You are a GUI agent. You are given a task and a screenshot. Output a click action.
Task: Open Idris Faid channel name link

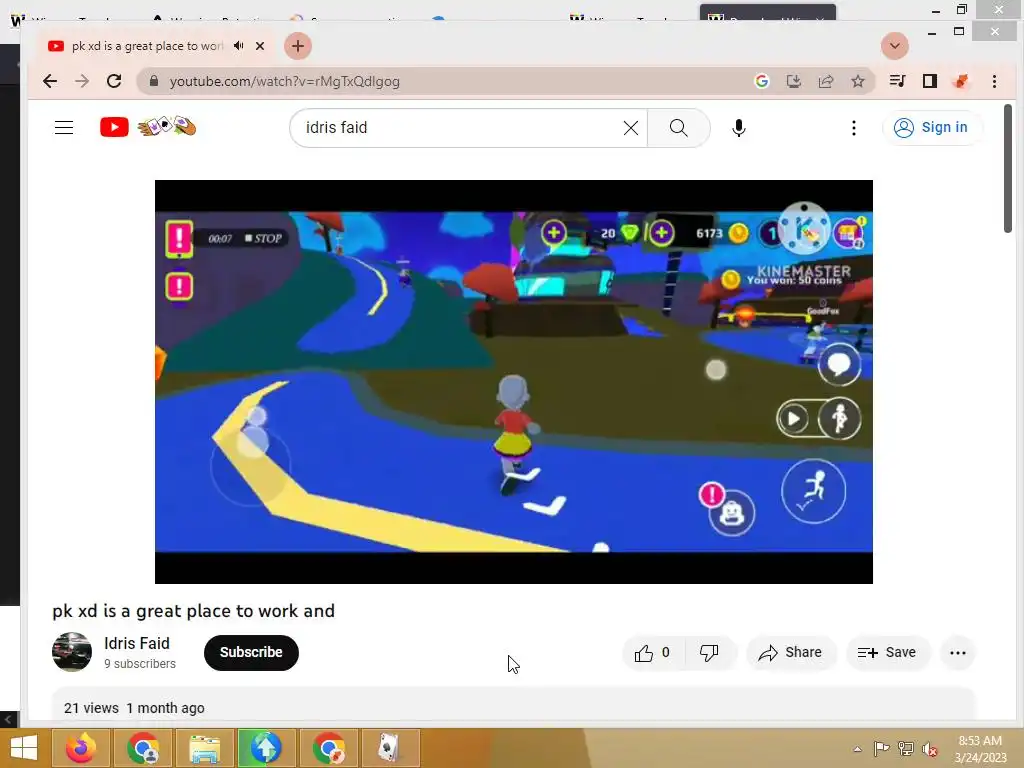[x=136, y=643]
